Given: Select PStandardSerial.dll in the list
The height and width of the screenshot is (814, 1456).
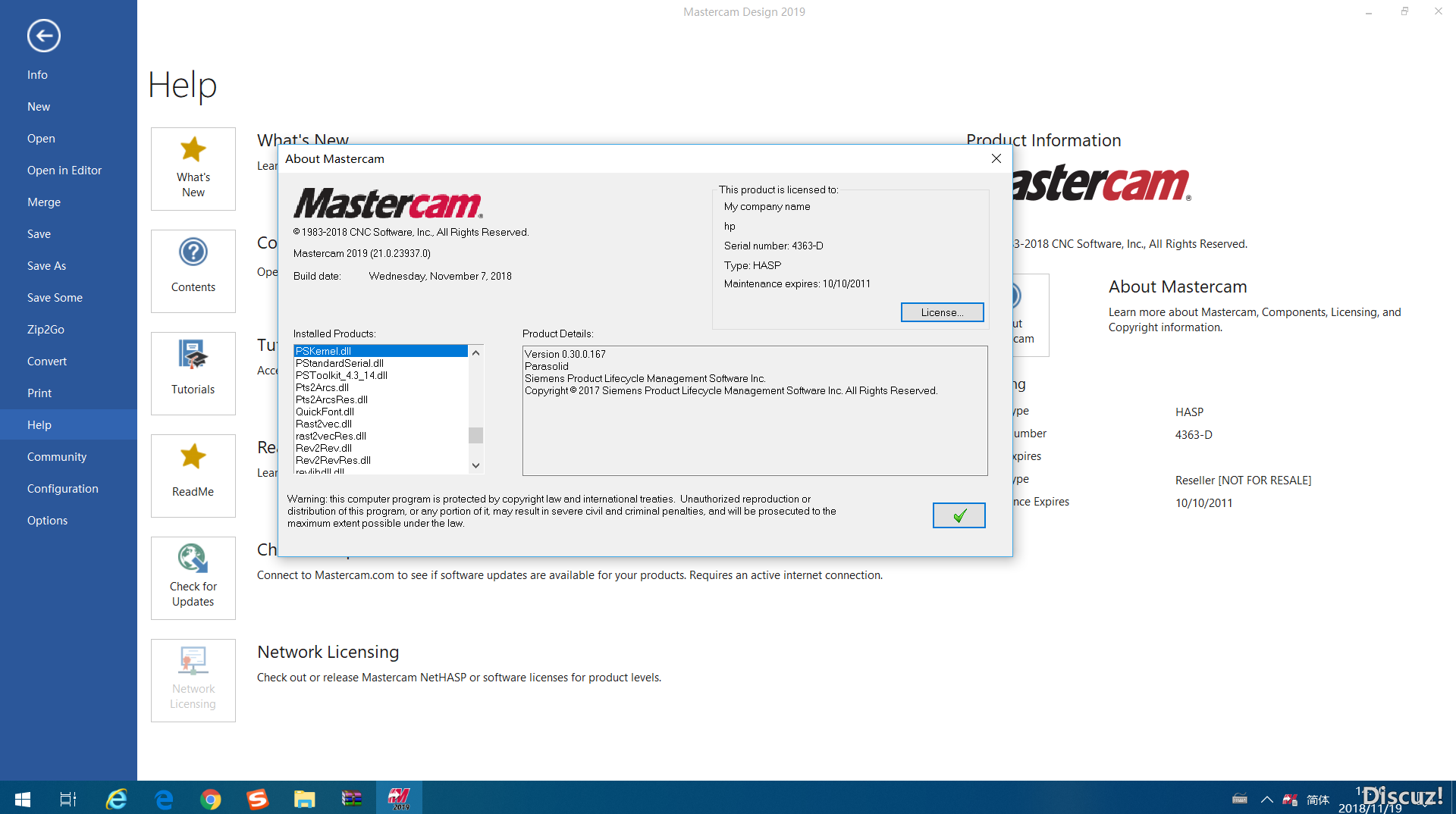Looking at the screenshot, I should pos(381,363).
